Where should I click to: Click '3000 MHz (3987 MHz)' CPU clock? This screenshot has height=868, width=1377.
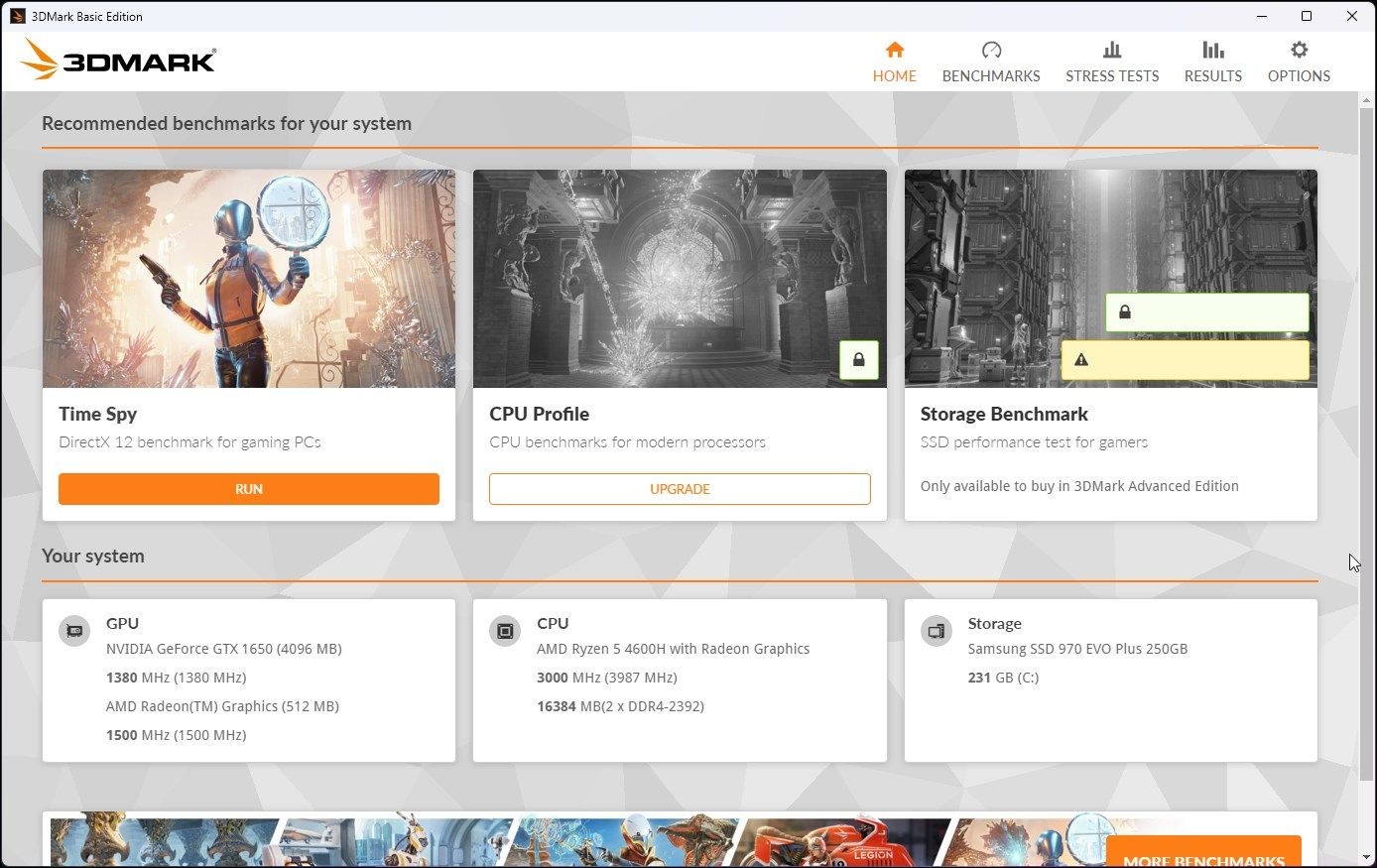(x=607, y=678)
